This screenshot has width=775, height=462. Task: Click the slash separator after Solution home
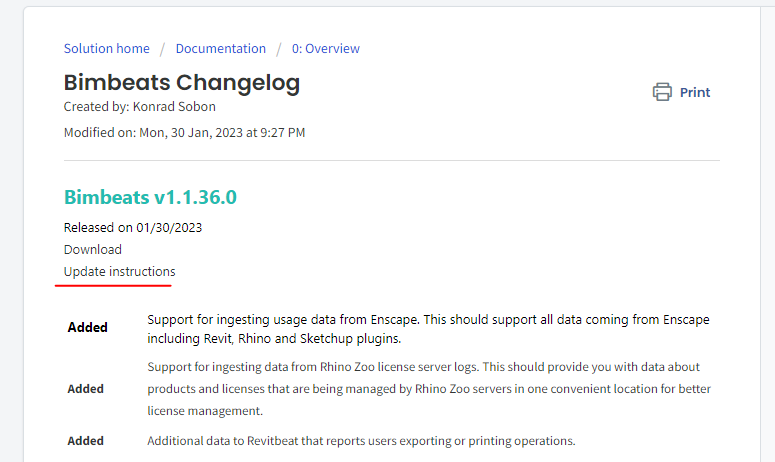pyautogui.click(x=162, y=49)
